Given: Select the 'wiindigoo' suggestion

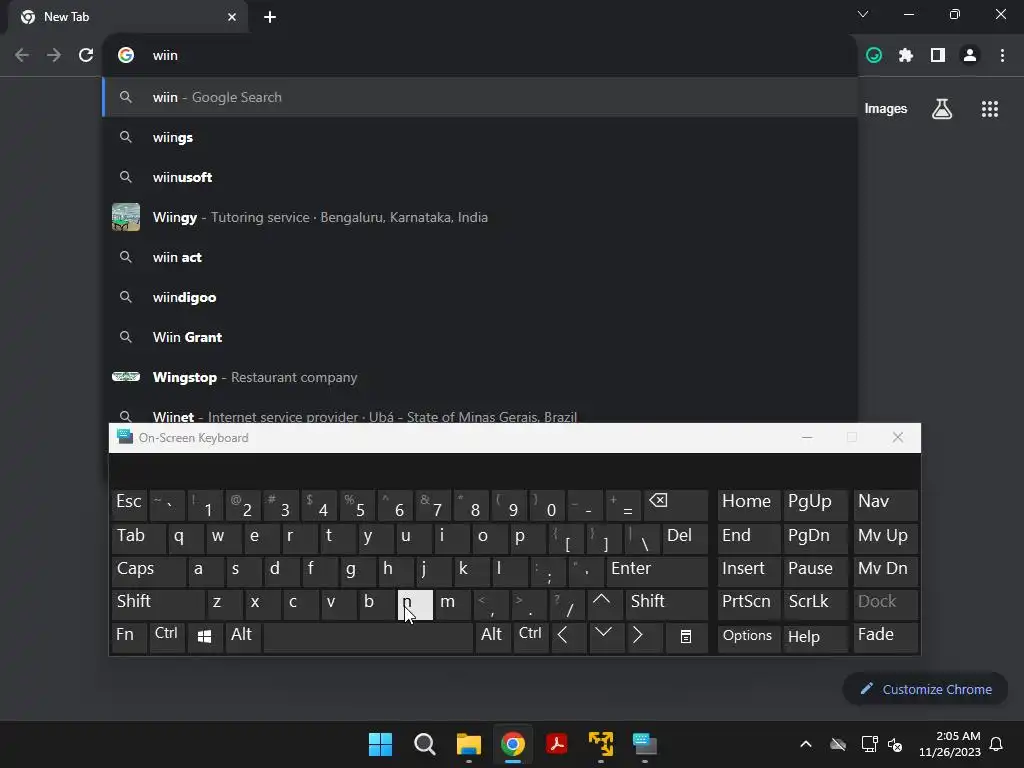Looking at the screenshot, I should pos(480,297).
